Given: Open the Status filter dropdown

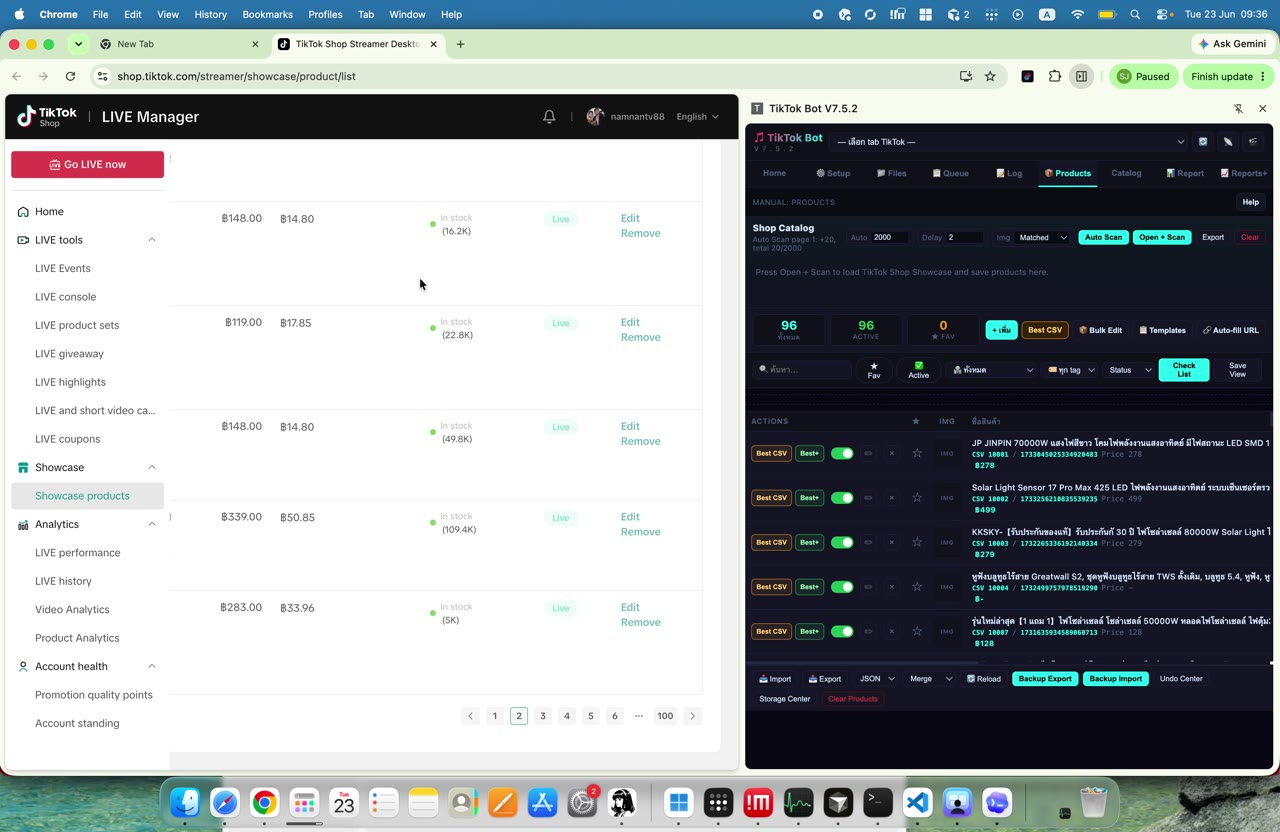Looking at the screenshot, I should pyautogui.click(x=1130, y=370).
